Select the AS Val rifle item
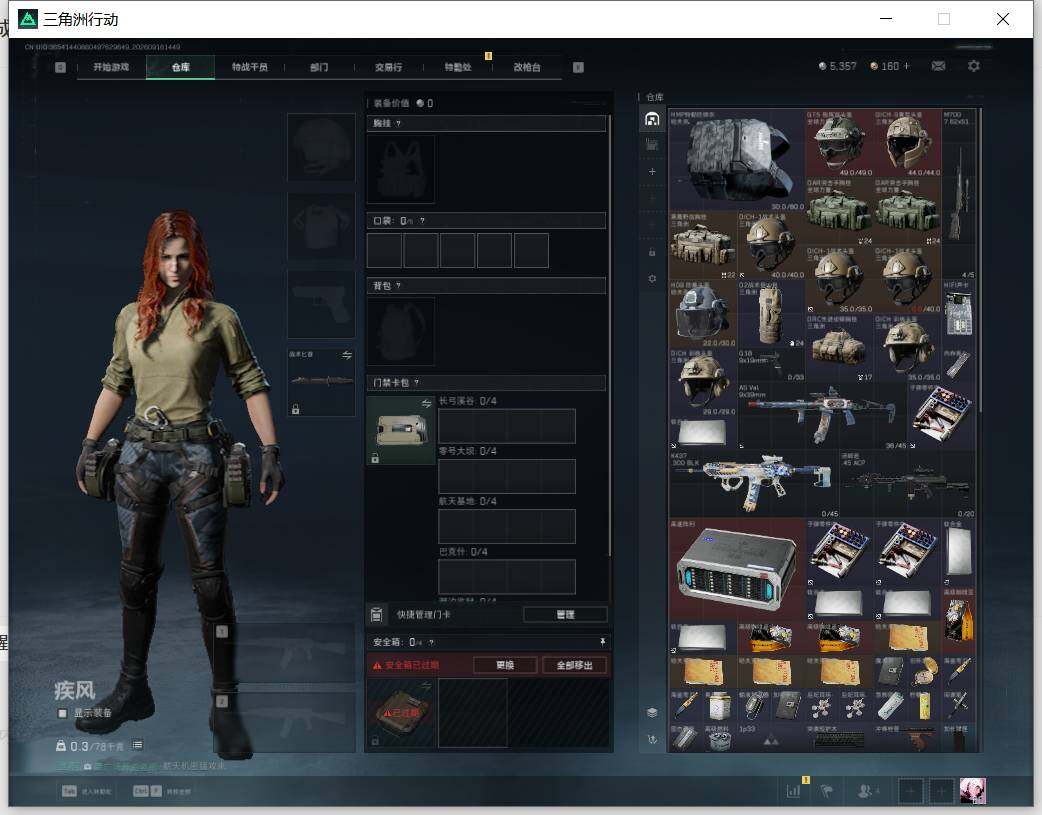Viewport: 1042px width, 815px height. point(822,415)
